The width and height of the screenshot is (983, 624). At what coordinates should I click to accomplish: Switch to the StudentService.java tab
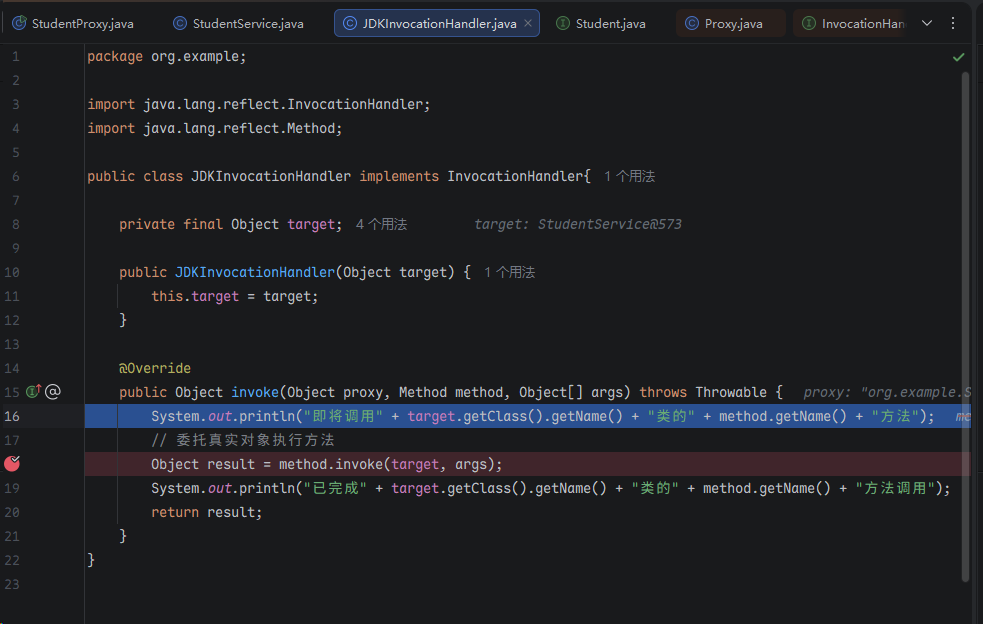[x=247, y=23]
